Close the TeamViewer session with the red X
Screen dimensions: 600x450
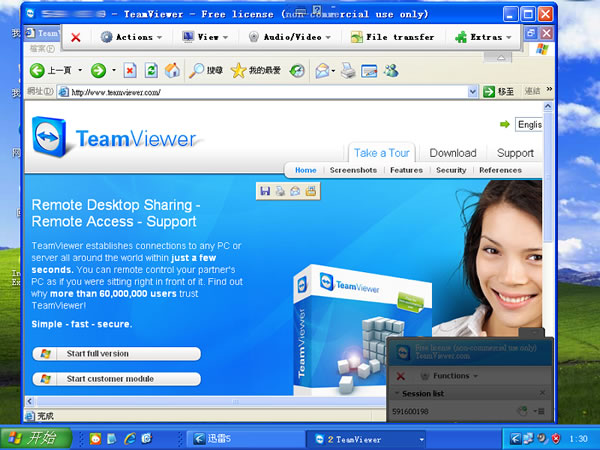tap(76, 38)
